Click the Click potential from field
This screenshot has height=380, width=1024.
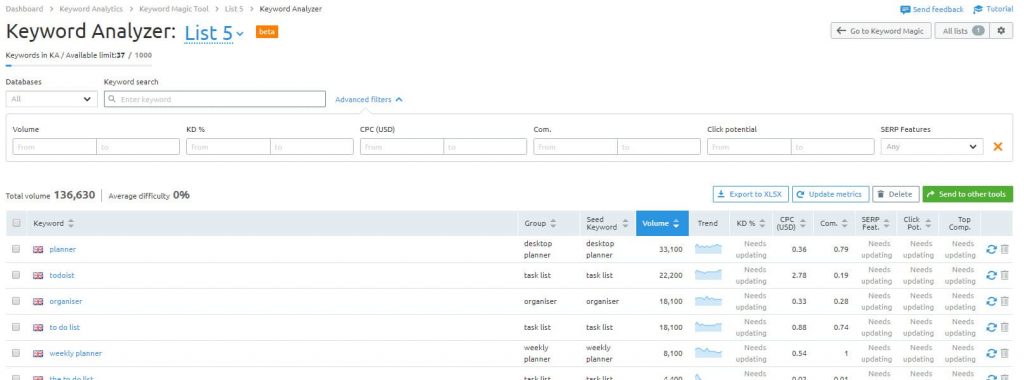coord(749,147)
